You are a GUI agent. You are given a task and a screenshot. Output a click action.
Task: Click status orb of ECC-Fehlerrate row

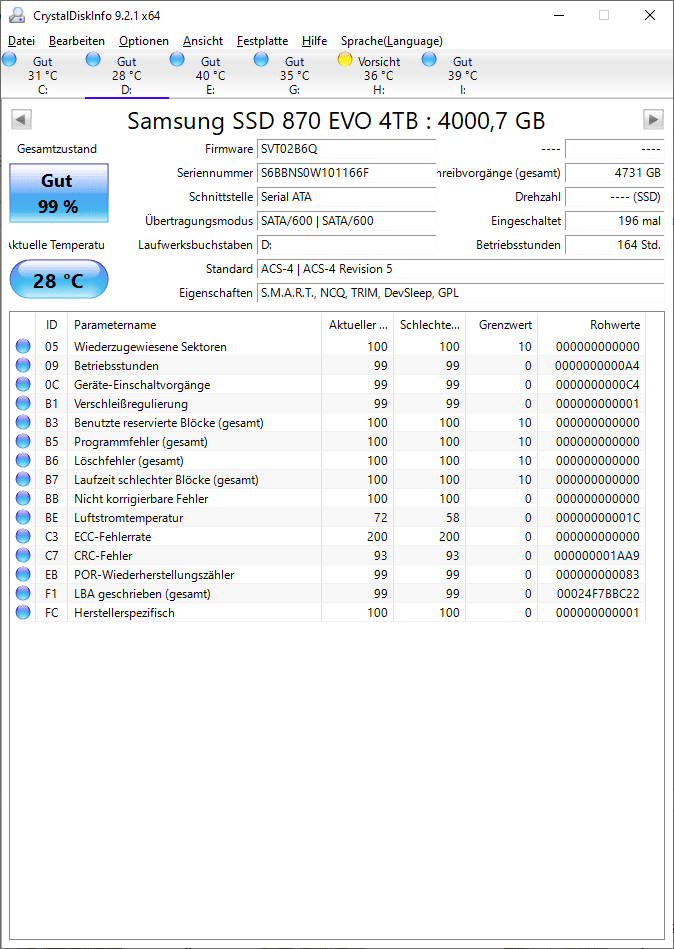point(23,537)
